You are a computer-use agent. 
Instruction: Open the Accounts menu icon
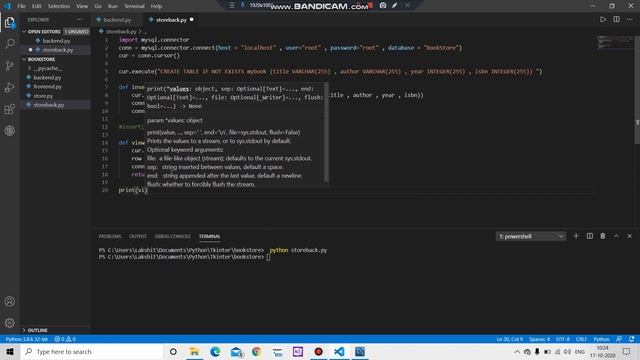click(x=10, y=301)
